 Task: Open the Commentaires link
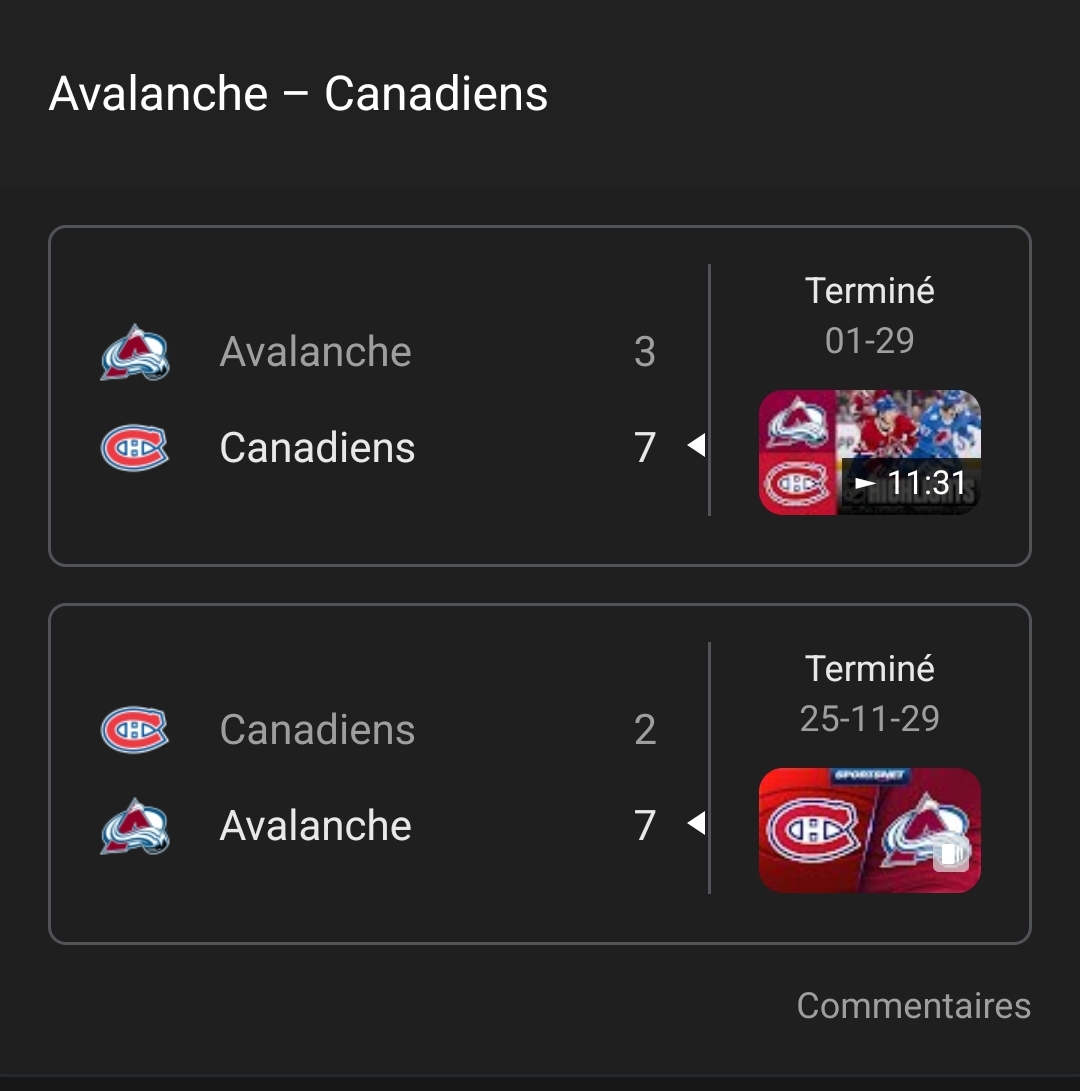(913, 1005)
